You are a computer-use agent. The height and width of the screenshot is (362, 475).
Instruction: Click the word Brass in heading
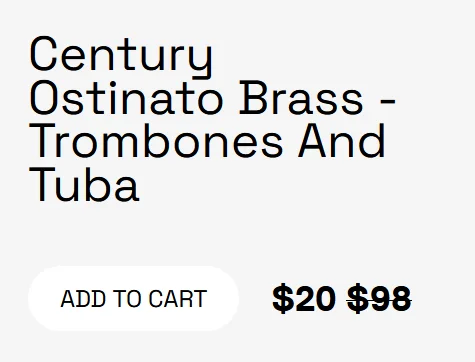pyautogui.click(x=301, y=98)
